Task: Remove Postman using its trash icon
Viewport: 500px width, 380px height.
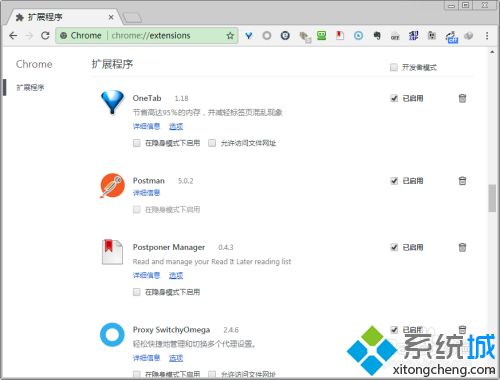Action: tap(462, 181)
